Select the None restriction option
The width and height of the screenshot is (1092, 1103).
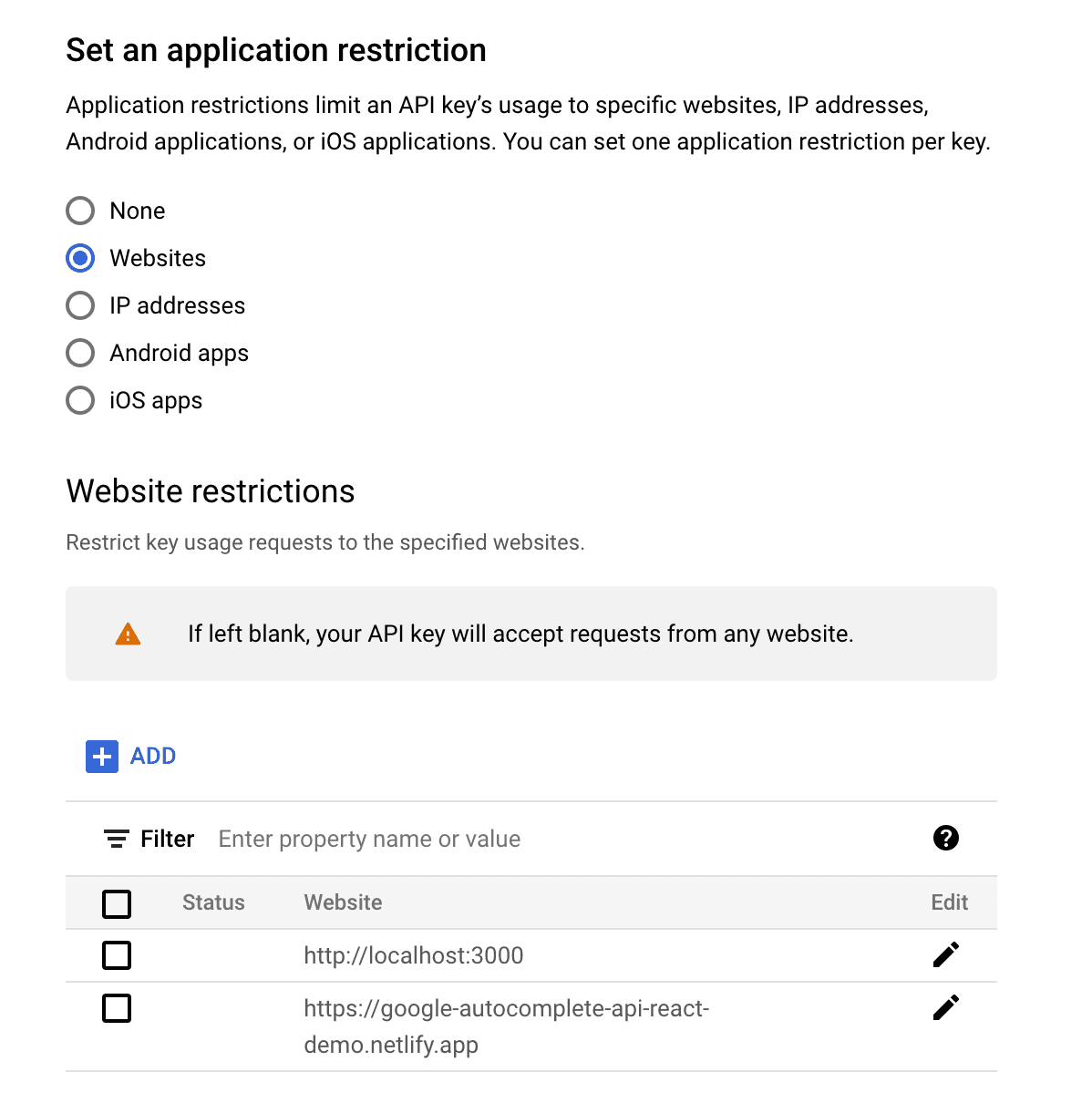point(80,211)
